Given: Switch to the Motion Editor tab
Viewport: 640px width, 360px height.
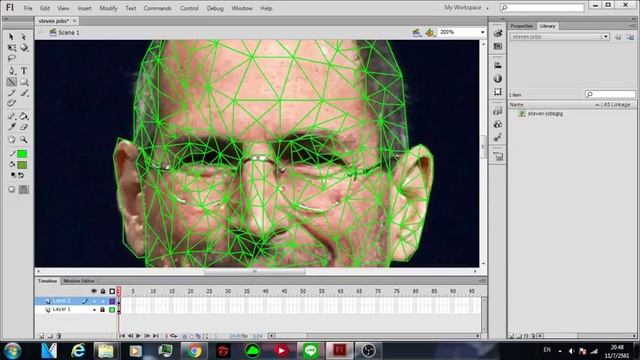Looking at the screenshot, I should coord(79,281).
